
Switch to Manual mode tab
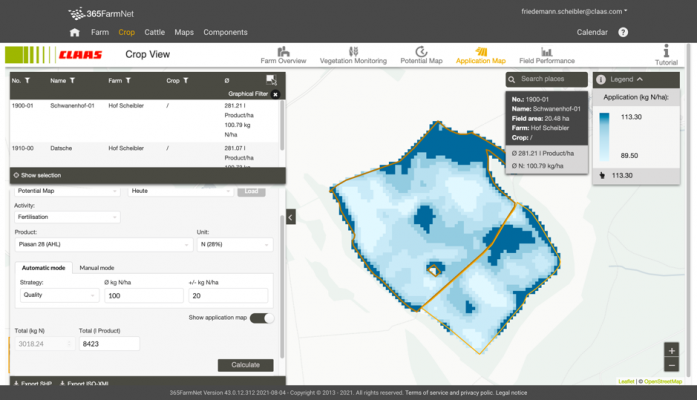point(97,268)
